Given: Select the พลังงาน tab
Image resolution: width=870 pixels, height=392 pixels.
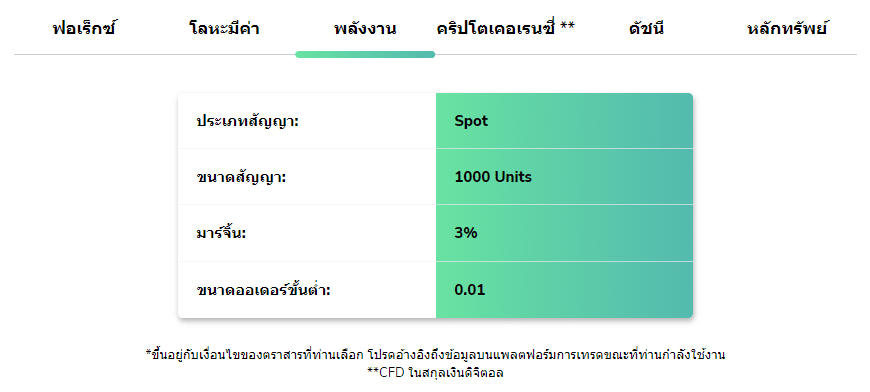Looking at the screenshot, I should (365, 29).
